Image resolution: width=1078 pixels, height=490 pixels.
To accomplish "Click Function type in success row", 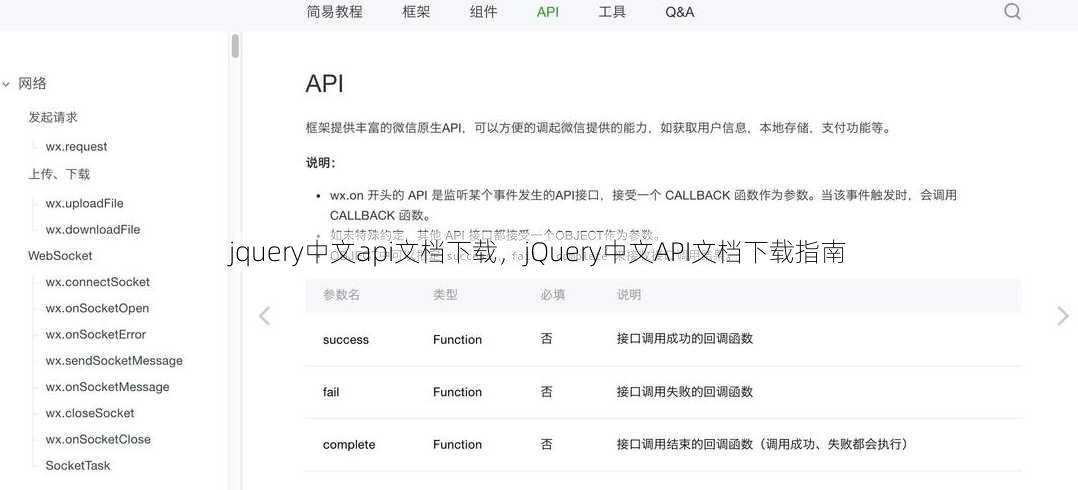I will (457, 339).
